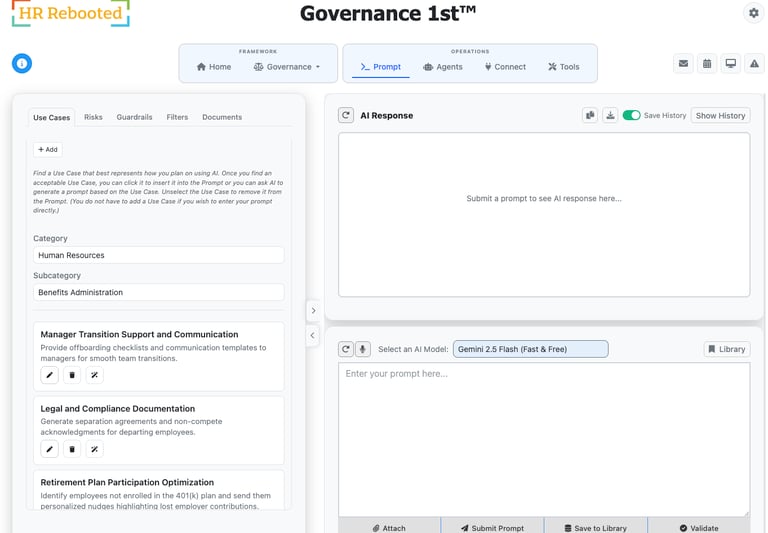Switch to the Guardrails tab
This screenshot has height=533, width=768.
[x=134, y=117]
